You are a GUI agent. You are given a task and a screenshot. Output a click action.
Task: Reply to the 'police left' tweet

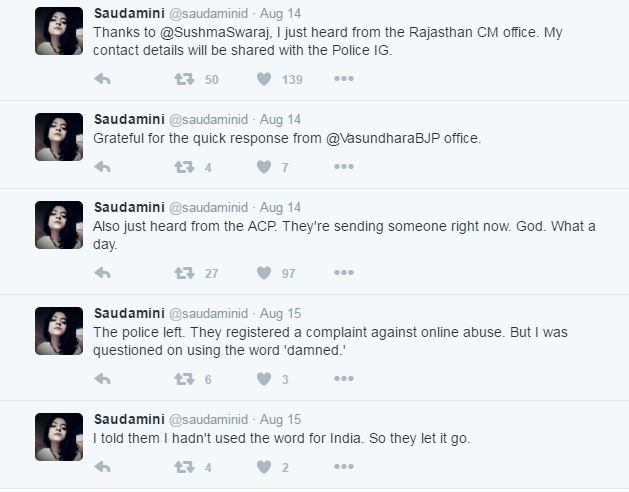[x=103, y=379]
